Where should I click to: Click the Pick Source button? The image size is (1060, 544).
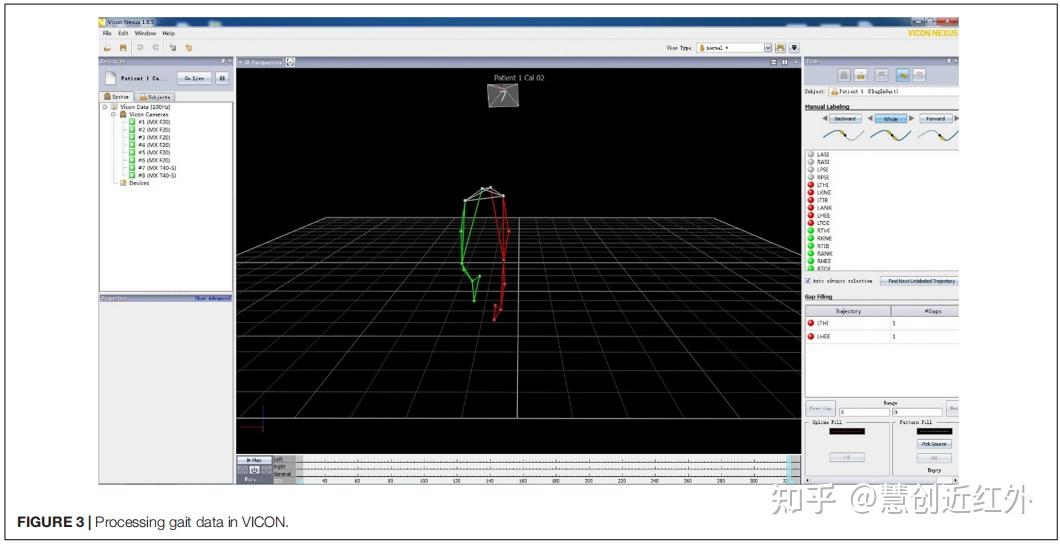tap(934, 444)
